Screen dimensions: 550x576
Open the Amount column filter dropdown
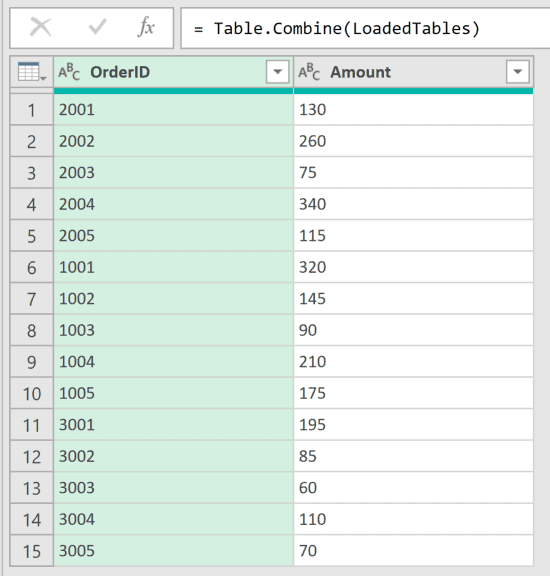[517, 72]
